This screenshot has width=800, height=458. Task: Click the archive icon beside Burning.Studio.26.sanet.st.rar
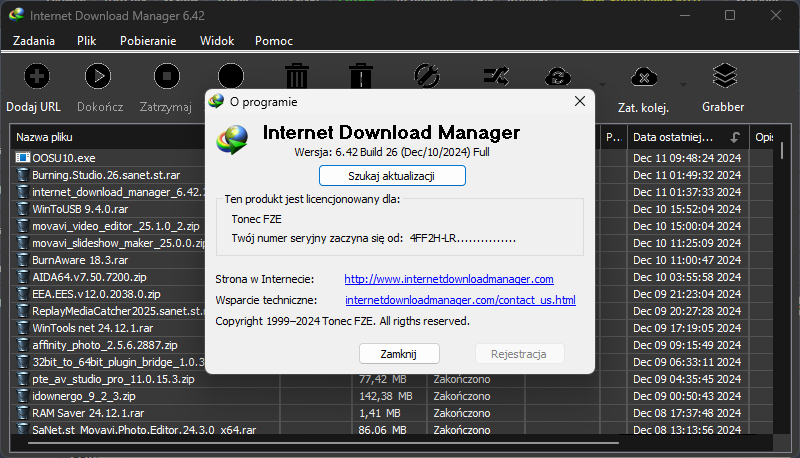pos(22,175)
